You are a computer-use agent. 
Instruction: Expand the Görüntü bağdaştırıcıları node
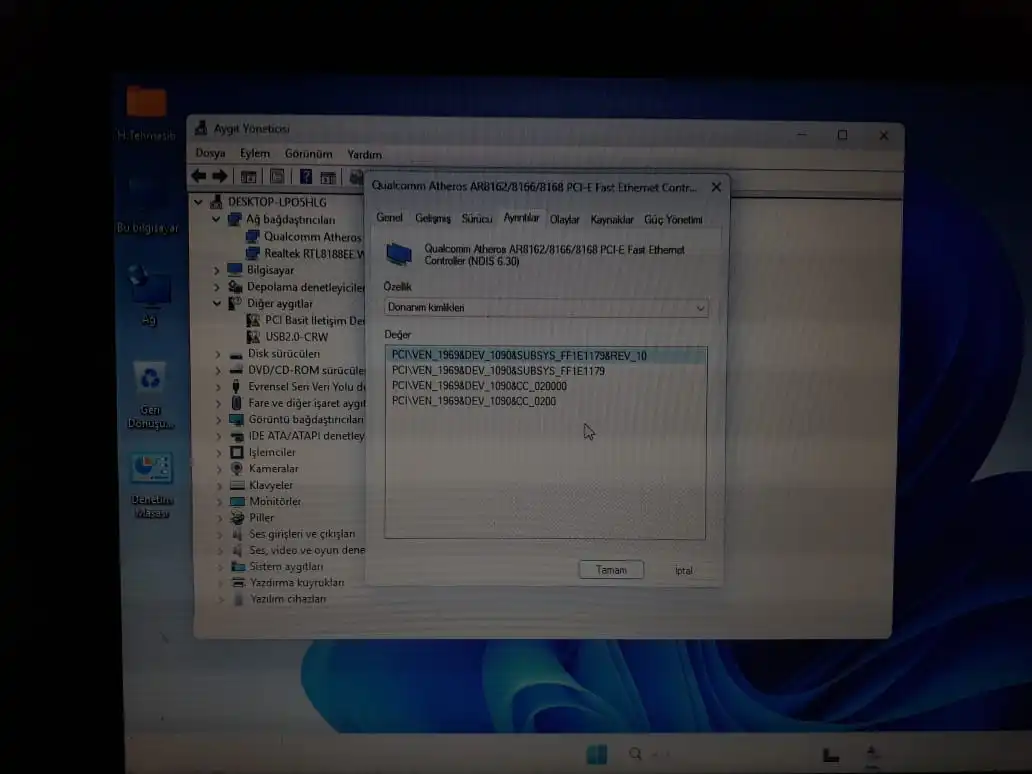pyautogui.click(x=219, y=420)
